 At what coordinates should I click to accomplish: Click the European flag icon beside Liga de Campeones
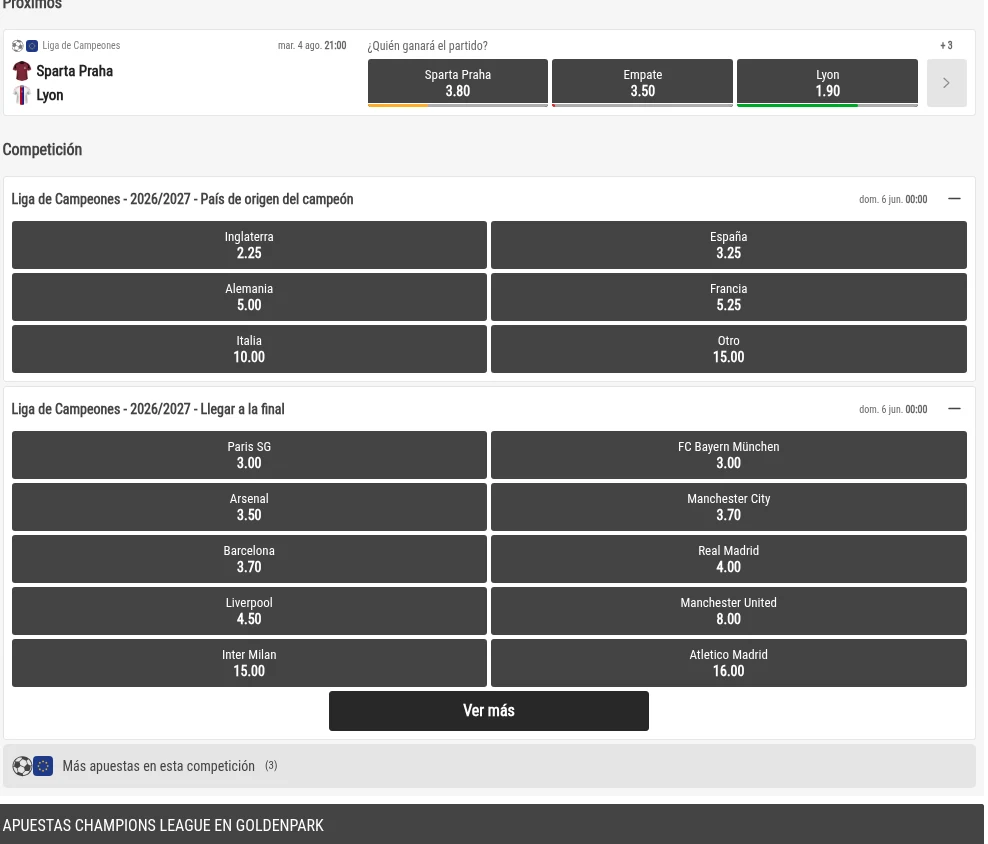tap(32, 45)
